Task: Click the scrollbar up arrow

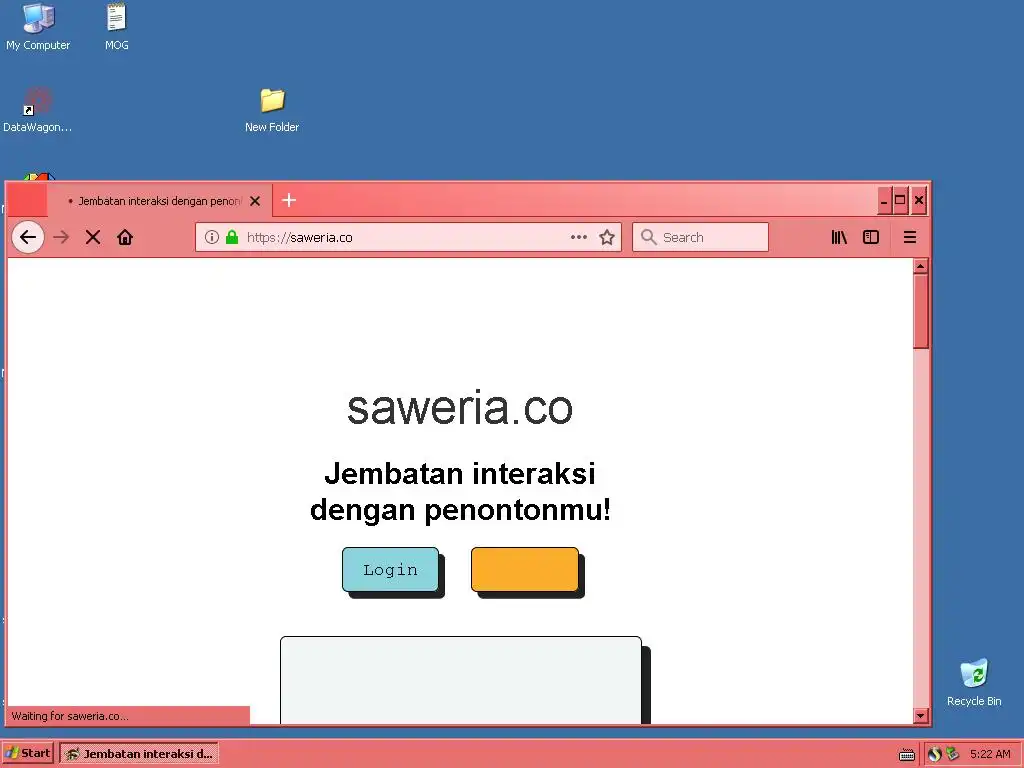Action: pyautogui.click(x=921, y=266)
